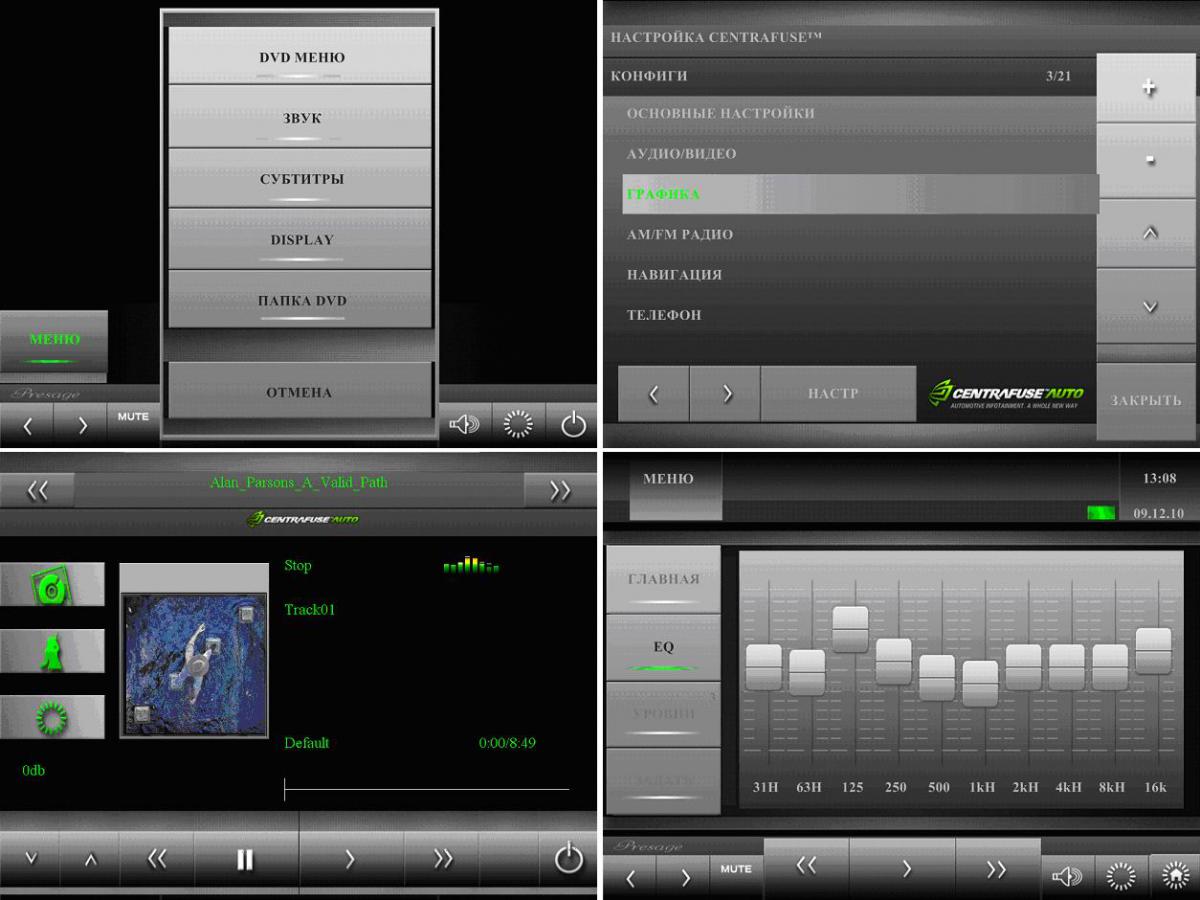This screenshot has width=1200, height=900.
Task: Click the green gear ring icon above 0db
Action: [52, 717]
